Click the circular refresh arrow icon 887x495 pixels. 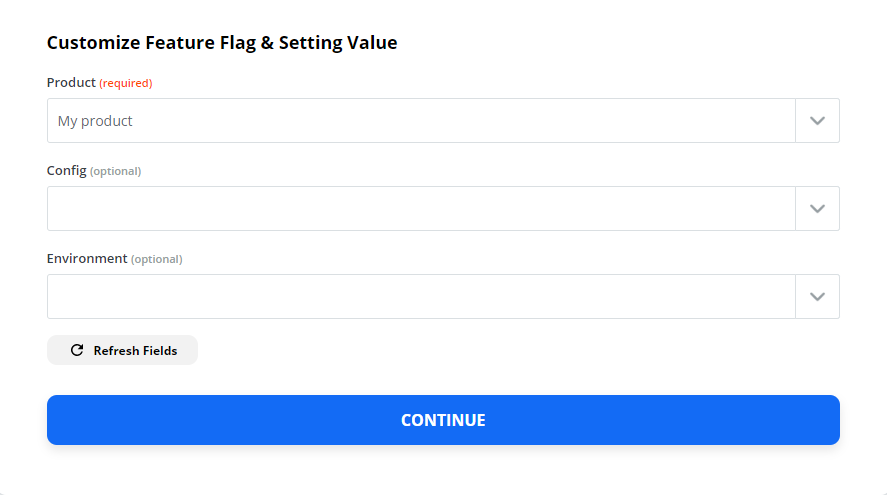tap(77, 351)
